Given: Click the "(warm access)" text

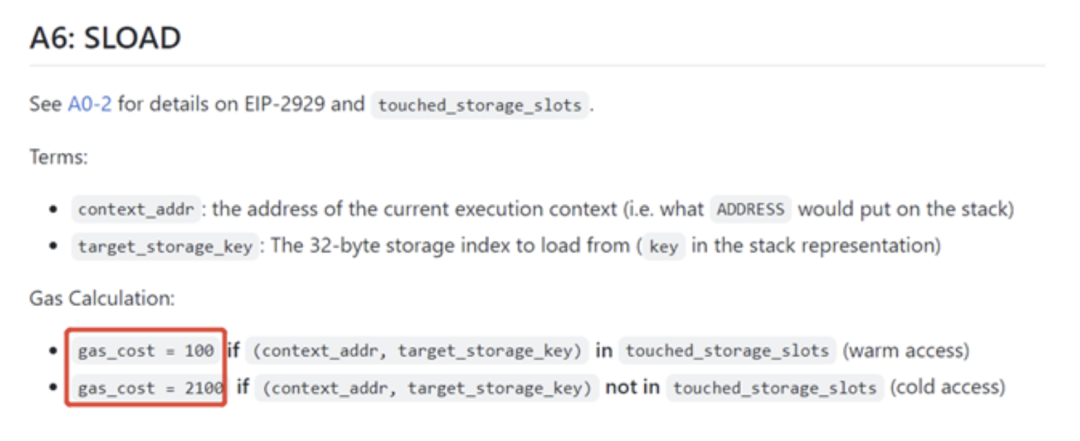Looking at the screenshot, I should point(906,351).
